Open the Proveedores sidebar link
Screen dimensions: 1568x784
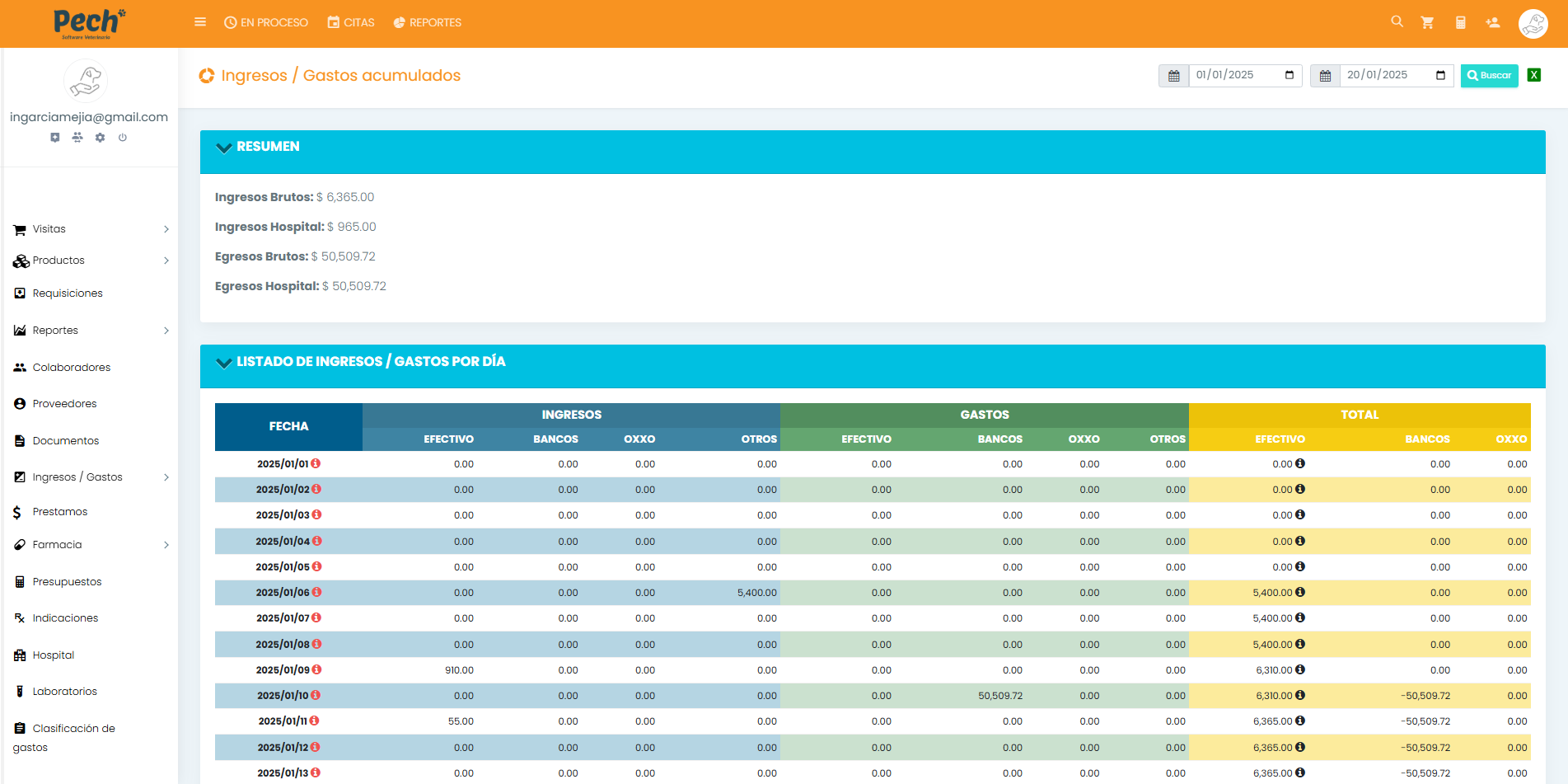(64, 404)
